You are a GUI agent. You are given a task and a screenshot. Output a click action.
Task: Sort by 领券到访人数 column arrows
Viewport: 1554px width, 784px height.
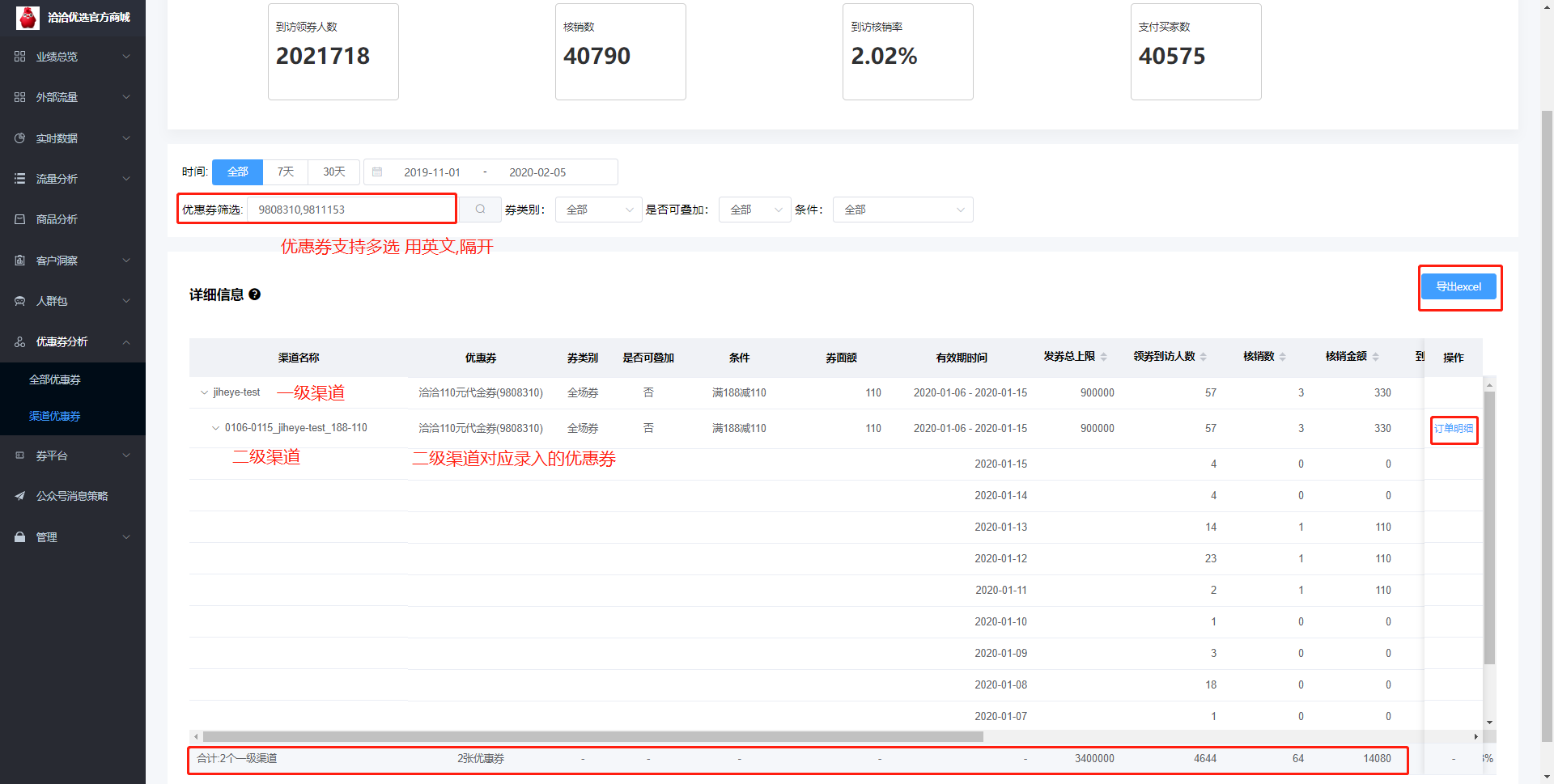tap(1204, 357)
